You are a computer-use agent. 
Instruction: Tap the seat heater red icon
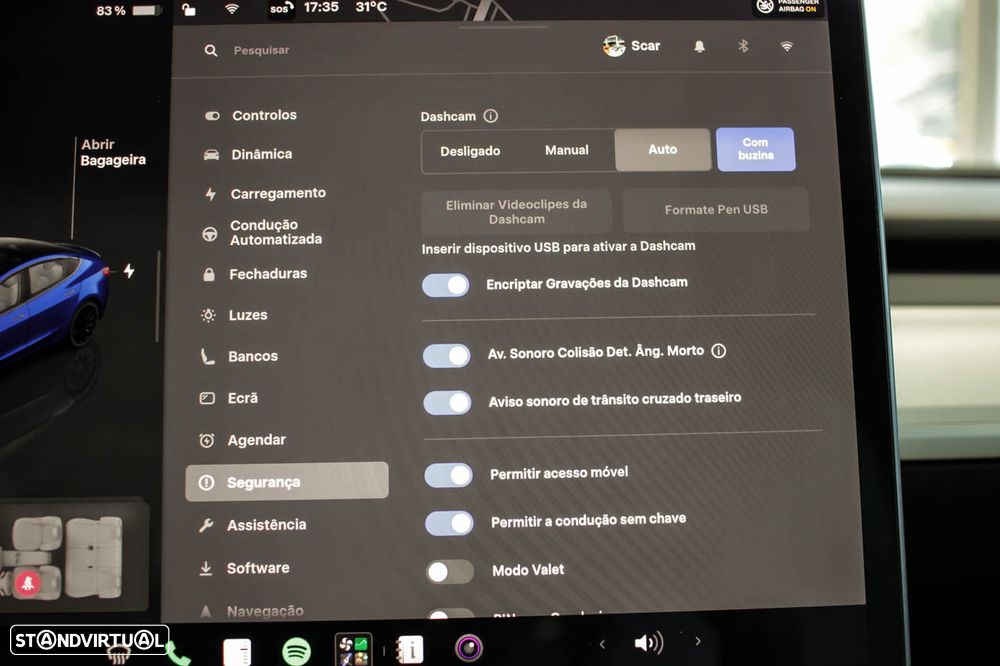[x=27, y=582]
